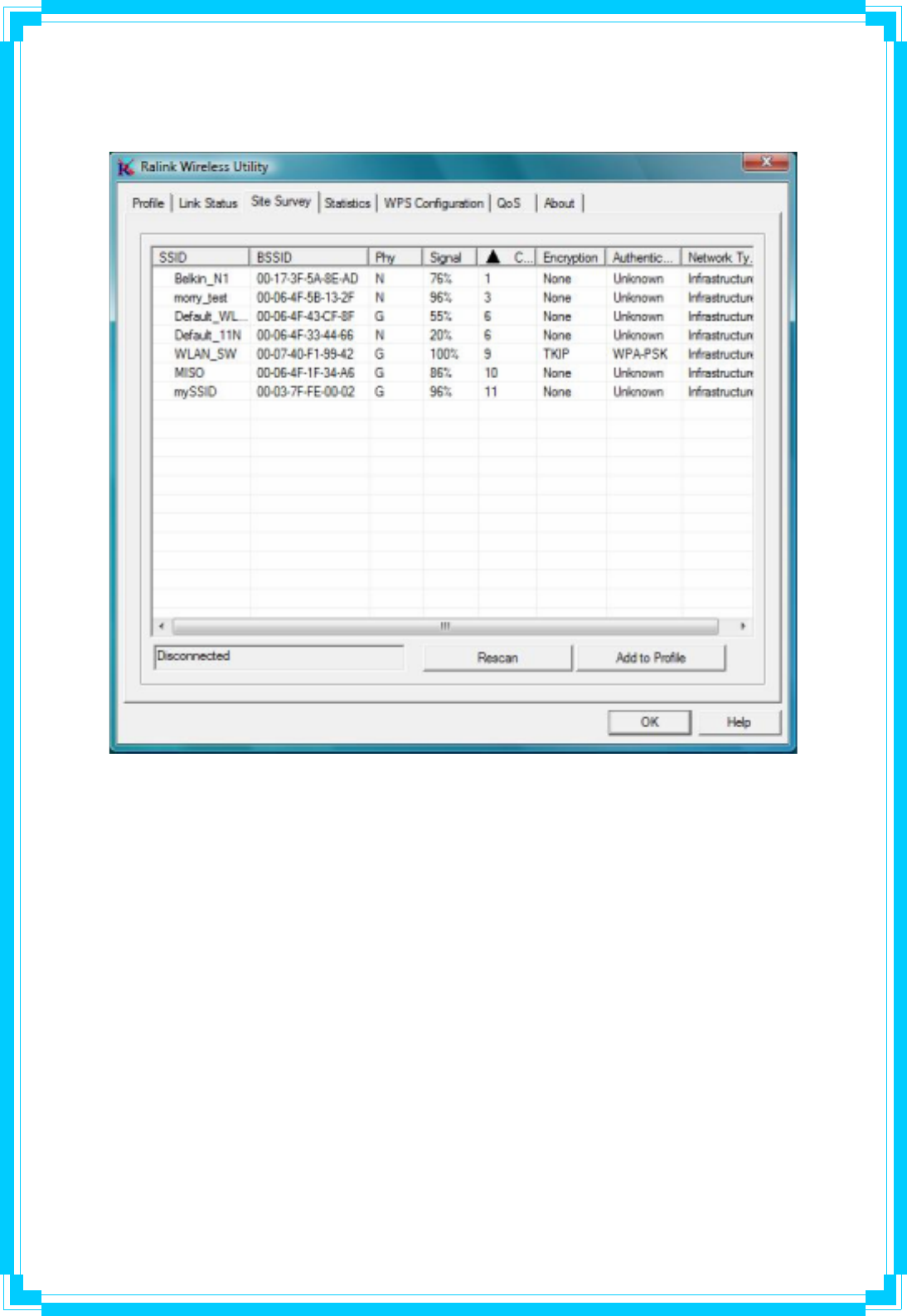Click the Disconnected status field
Viewport: 907px width, 1316px height.
point(279,657)
